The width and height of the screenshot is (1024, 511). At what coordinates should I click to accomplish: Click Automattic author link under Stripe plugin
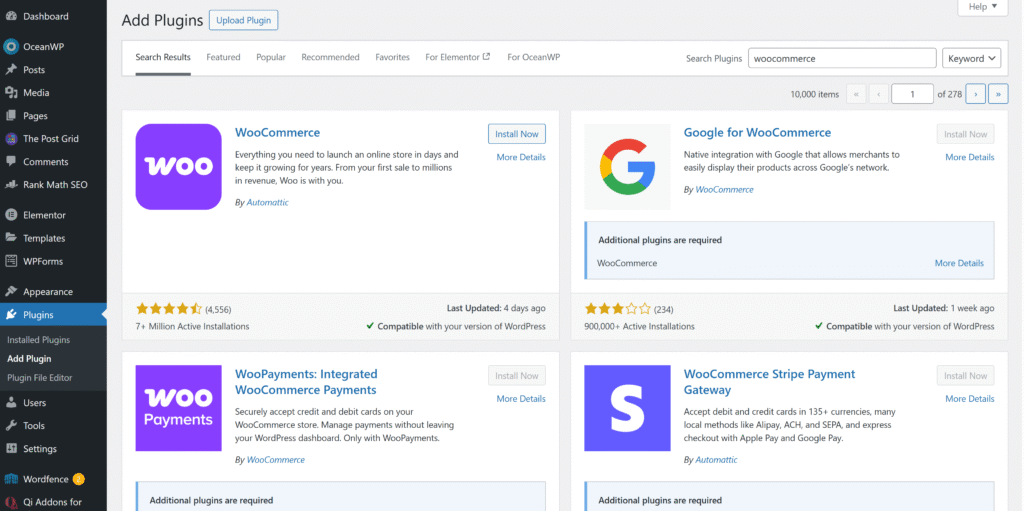point(716,460)
